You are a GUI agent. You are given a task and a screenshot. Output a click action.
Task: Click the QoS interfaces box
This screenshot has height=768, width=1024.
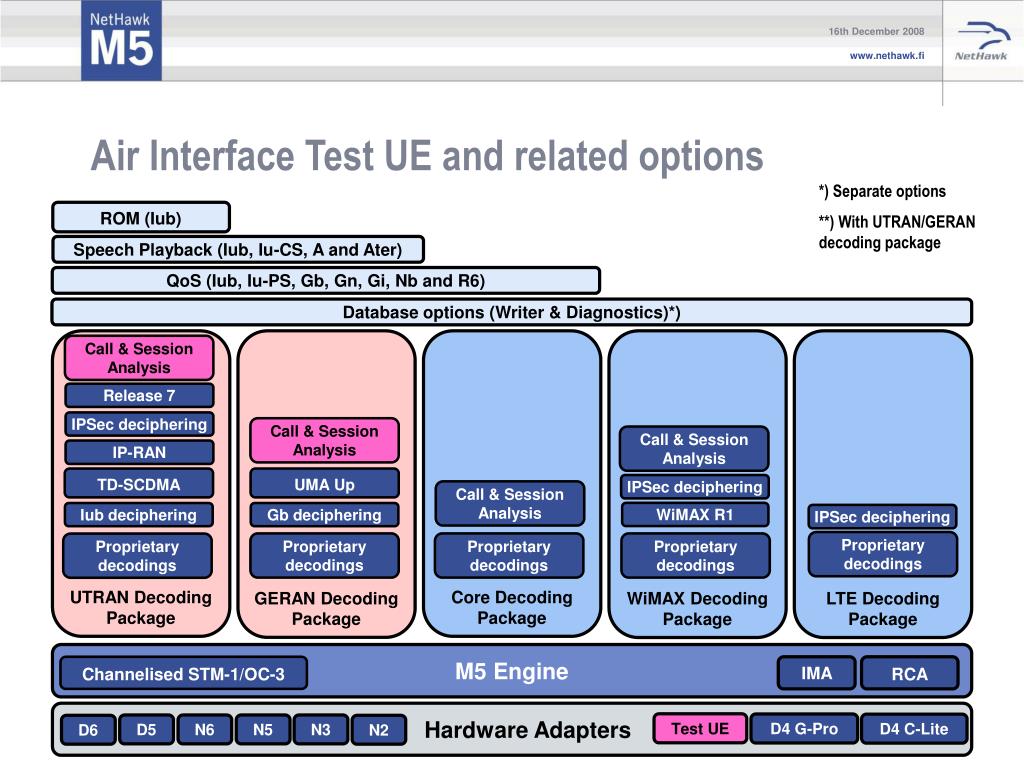point(325,281)
